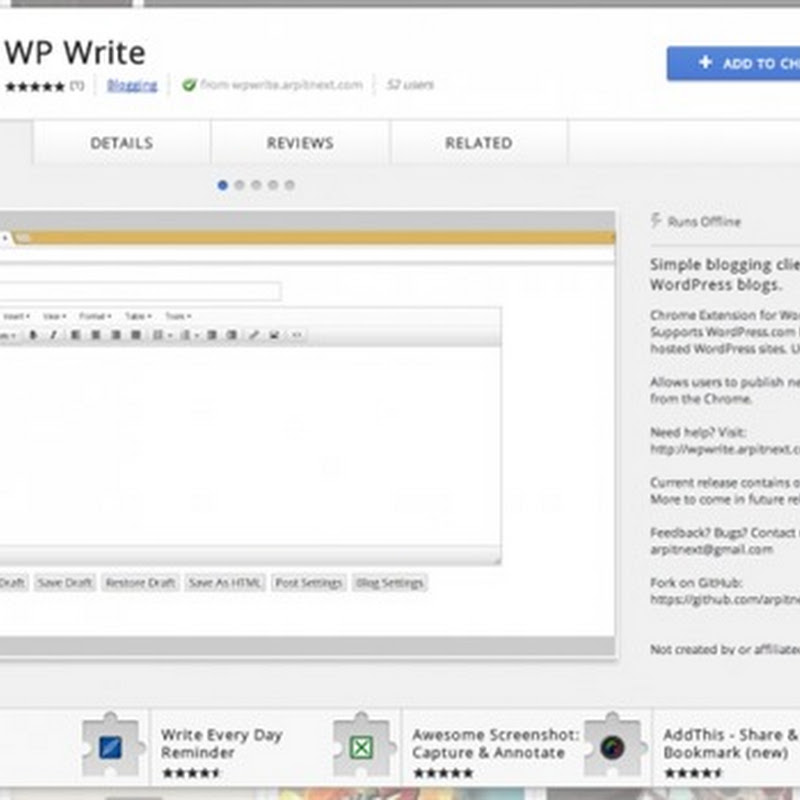Open AddThis - Share & Bookmark extension
The image size is (800, 800).
(x=731, y=743)
